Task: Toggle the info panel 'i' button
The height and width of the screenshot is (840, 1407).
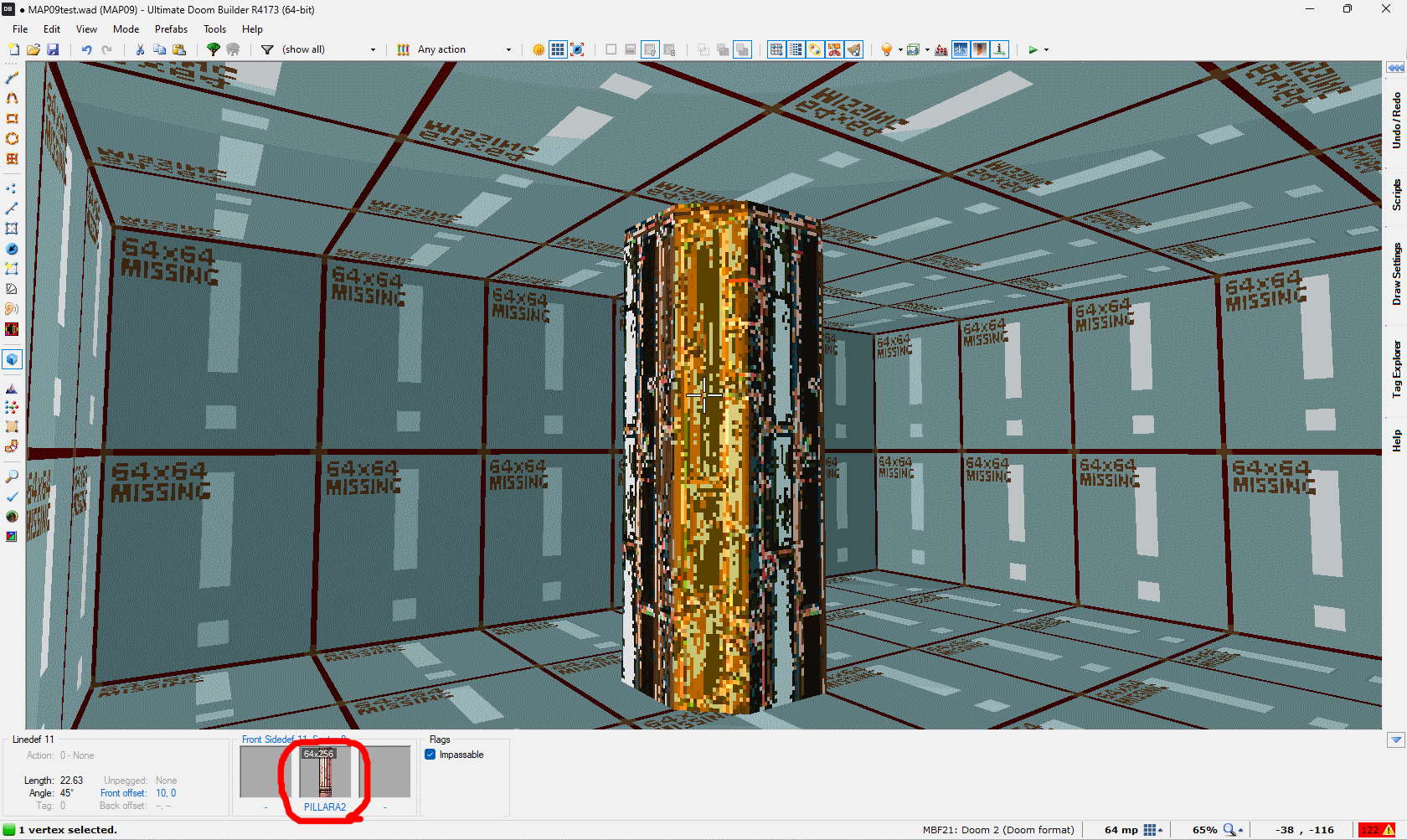Action: tap(999, 49)
